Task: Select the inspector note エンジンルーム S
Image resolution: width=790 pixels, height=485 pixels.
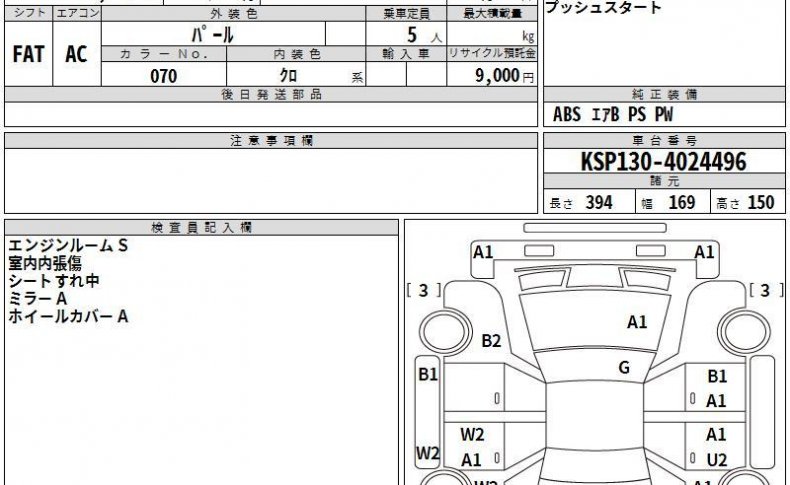Action: pyautogui.click(x=68, y=245)
